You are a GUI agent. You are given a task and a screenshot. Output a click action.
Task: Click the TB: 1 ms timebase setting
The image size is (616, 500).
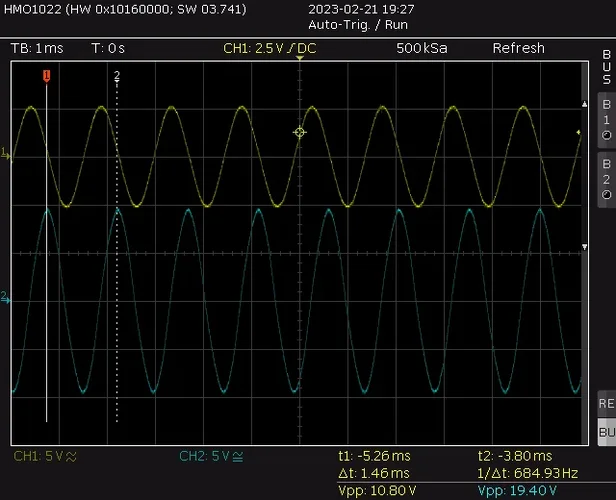click(37, 48)
